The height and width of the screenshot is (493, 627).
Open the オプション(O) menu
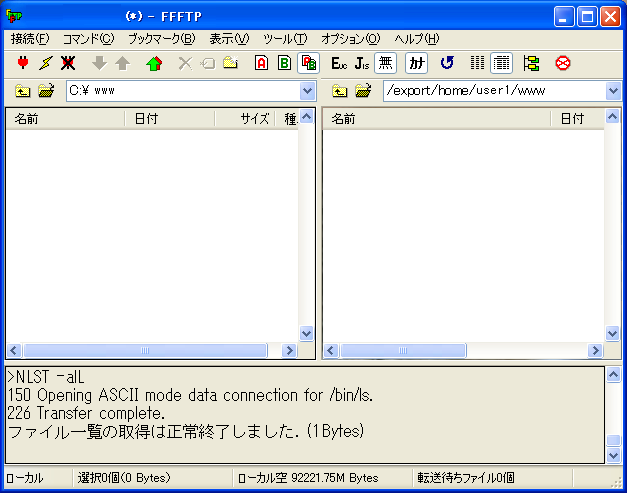tap(351, 39)
